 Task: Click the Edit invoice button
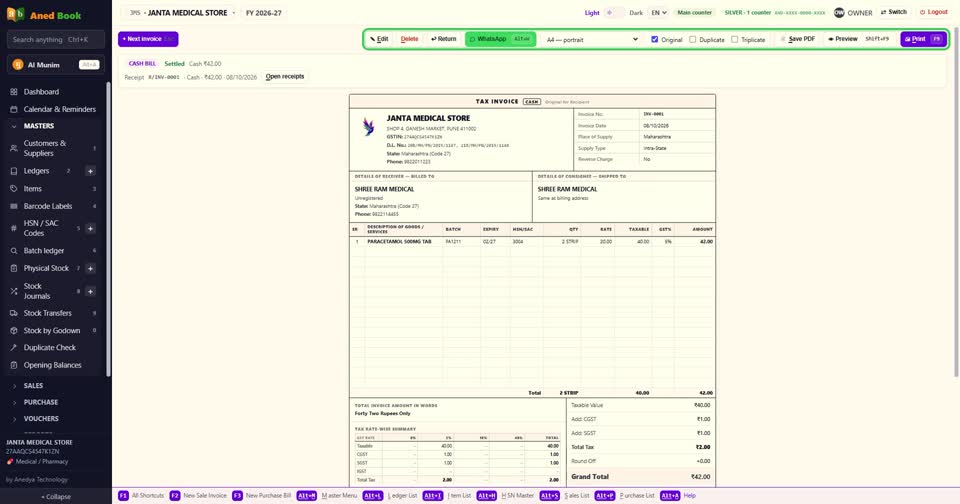380,39
